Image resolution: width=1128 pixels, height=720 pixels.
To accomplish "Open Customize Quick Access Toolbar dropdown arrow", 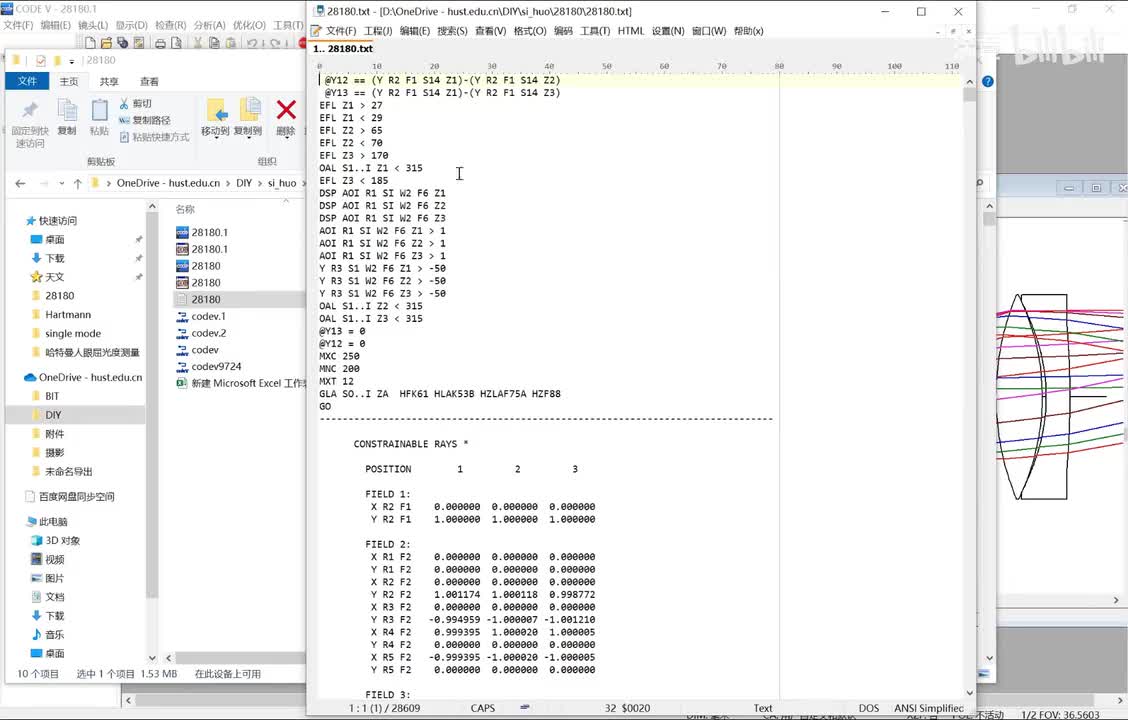I will (71, 61).
